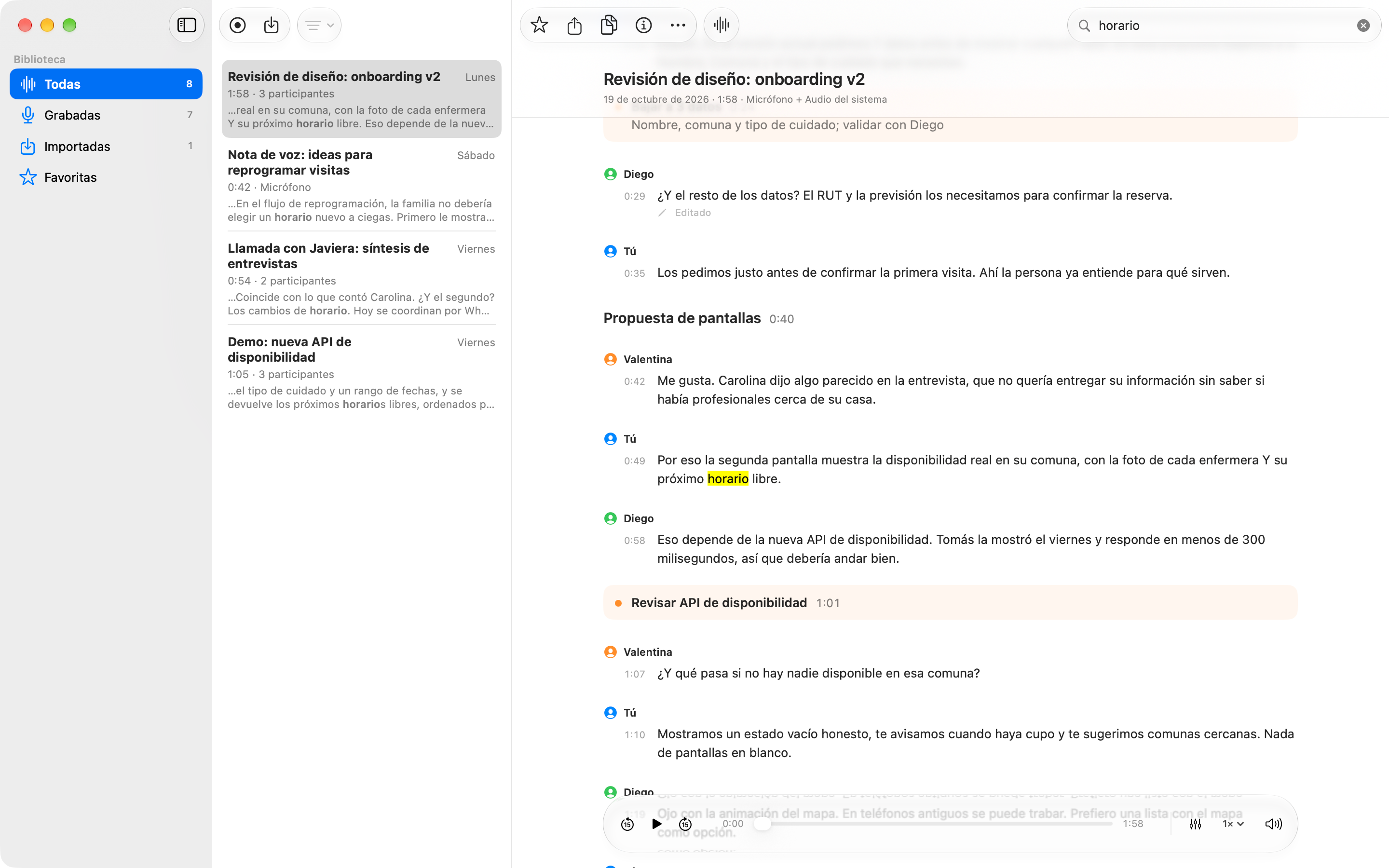Viewport: 1389px width, 868px height.
Task: Jump to timestamp 0:49 transcript line
Action: coord(634,461)
